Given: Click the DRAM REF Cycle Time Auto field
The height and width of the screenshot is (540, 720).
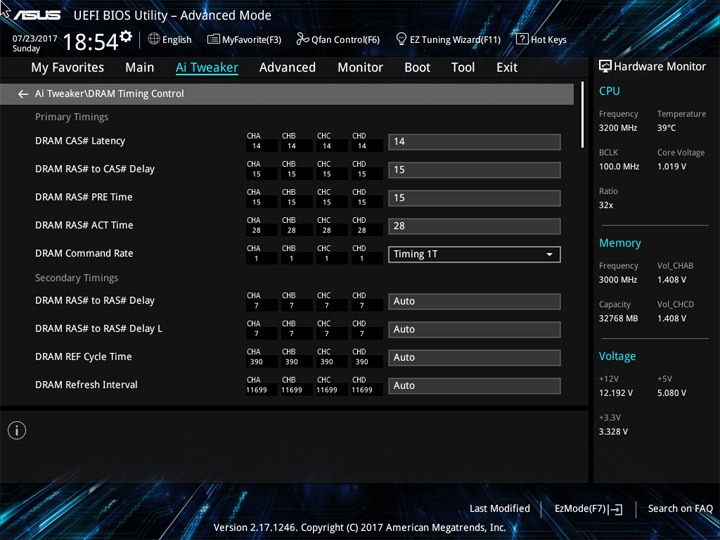Looking at the screenshot, I should coord(474,357).
